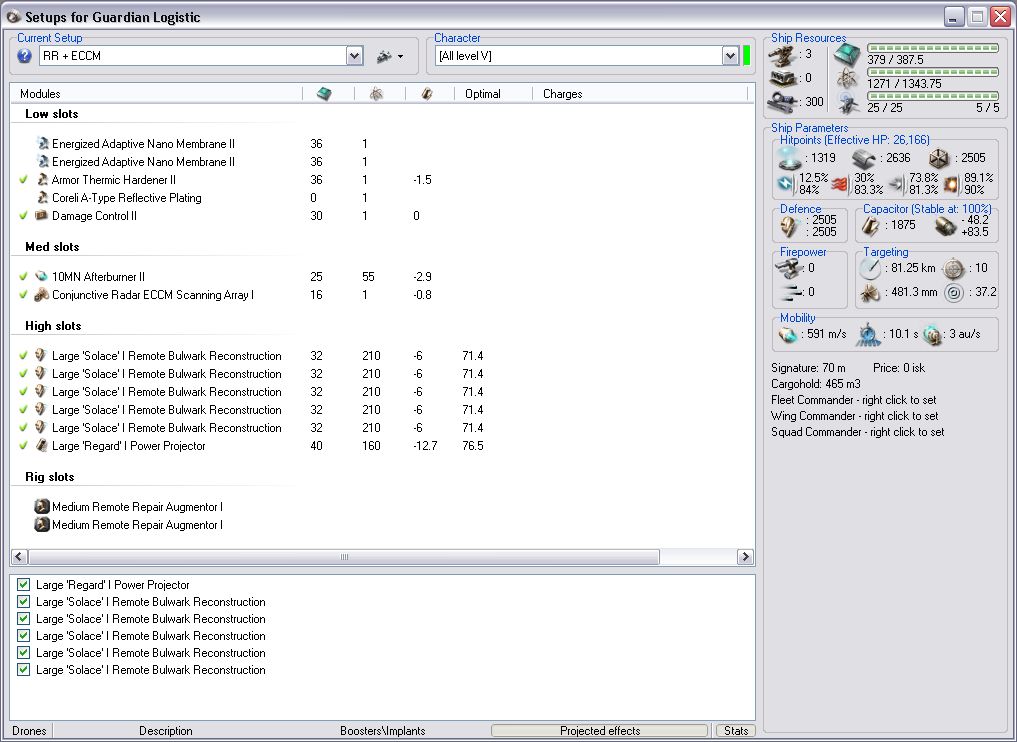The image size is (1017, 742).
Task: Open the Boosters\Implants tab
Action: 382,731
